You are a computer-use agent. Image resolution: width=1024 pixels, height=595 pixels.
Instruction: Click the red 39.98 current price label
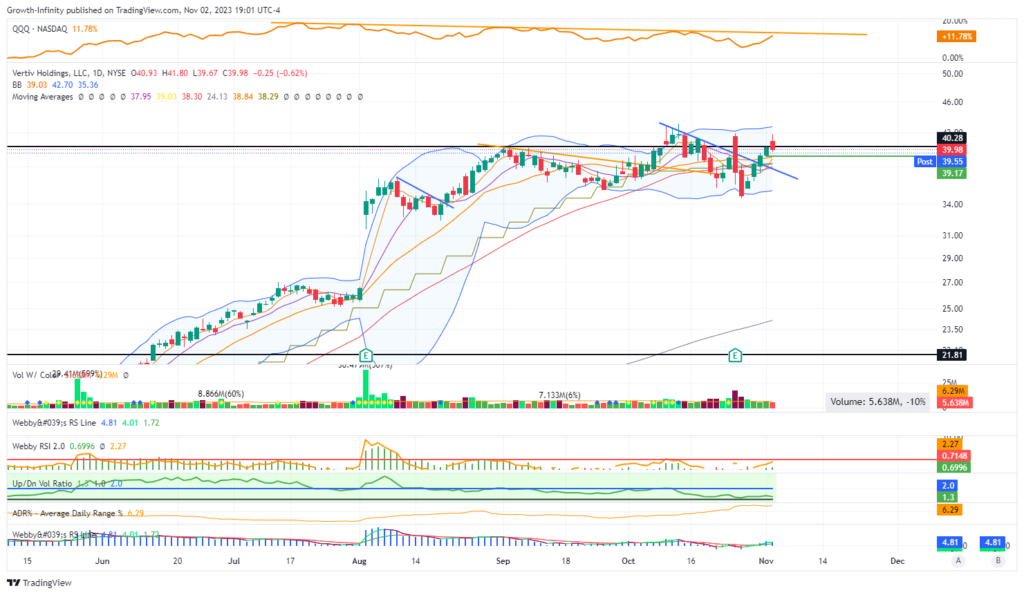coord(955,149)
